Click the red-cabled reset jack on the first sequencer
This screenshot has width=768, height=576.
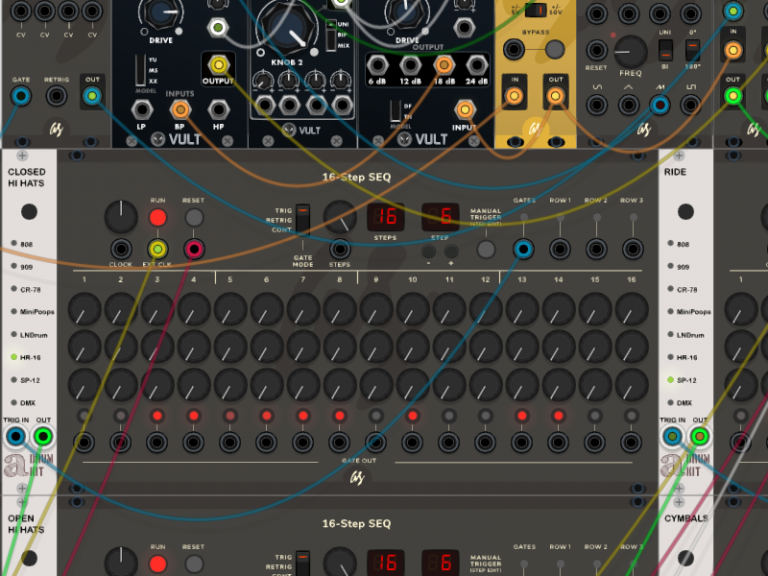point(194,249)
